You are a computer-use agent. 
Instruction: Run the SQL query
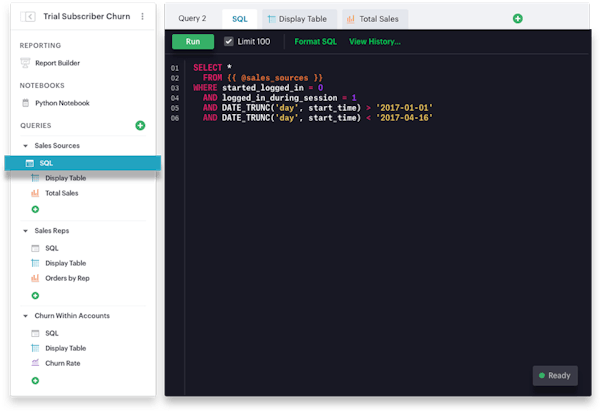coord(193,41)
